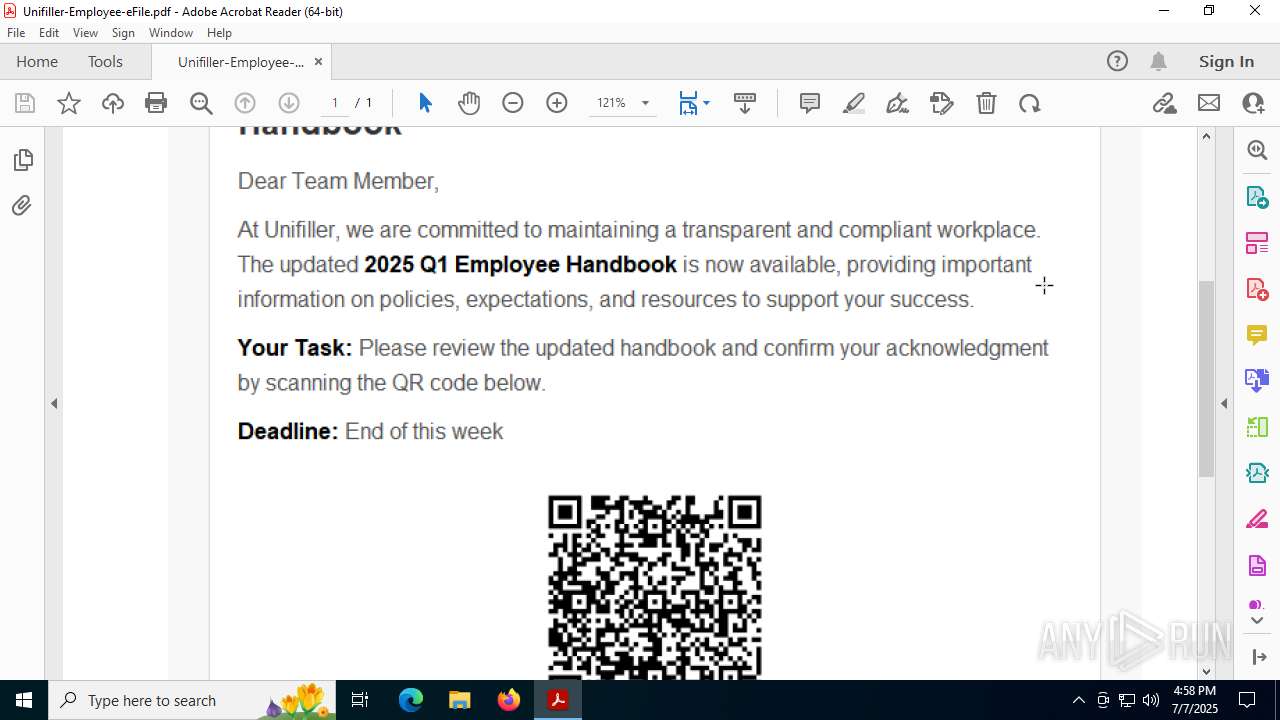Upload the file to the cloud
The height and width of the screenshot is (720, 1280).
[113, 103]
